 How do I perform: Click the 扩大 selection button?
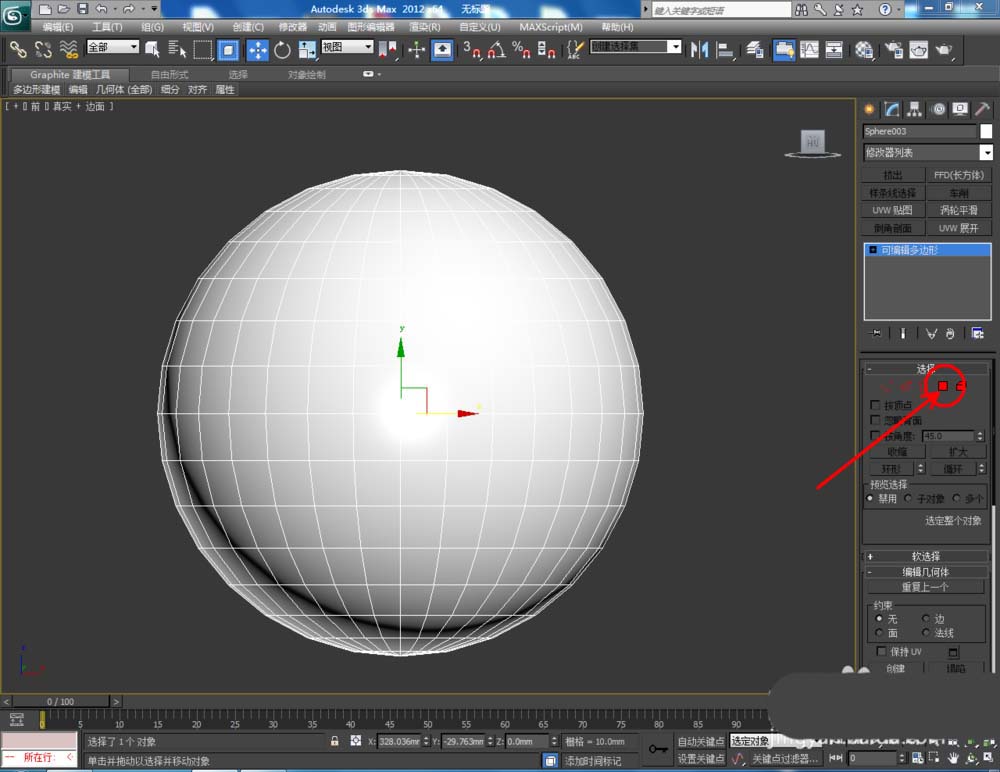pos(957,452)
